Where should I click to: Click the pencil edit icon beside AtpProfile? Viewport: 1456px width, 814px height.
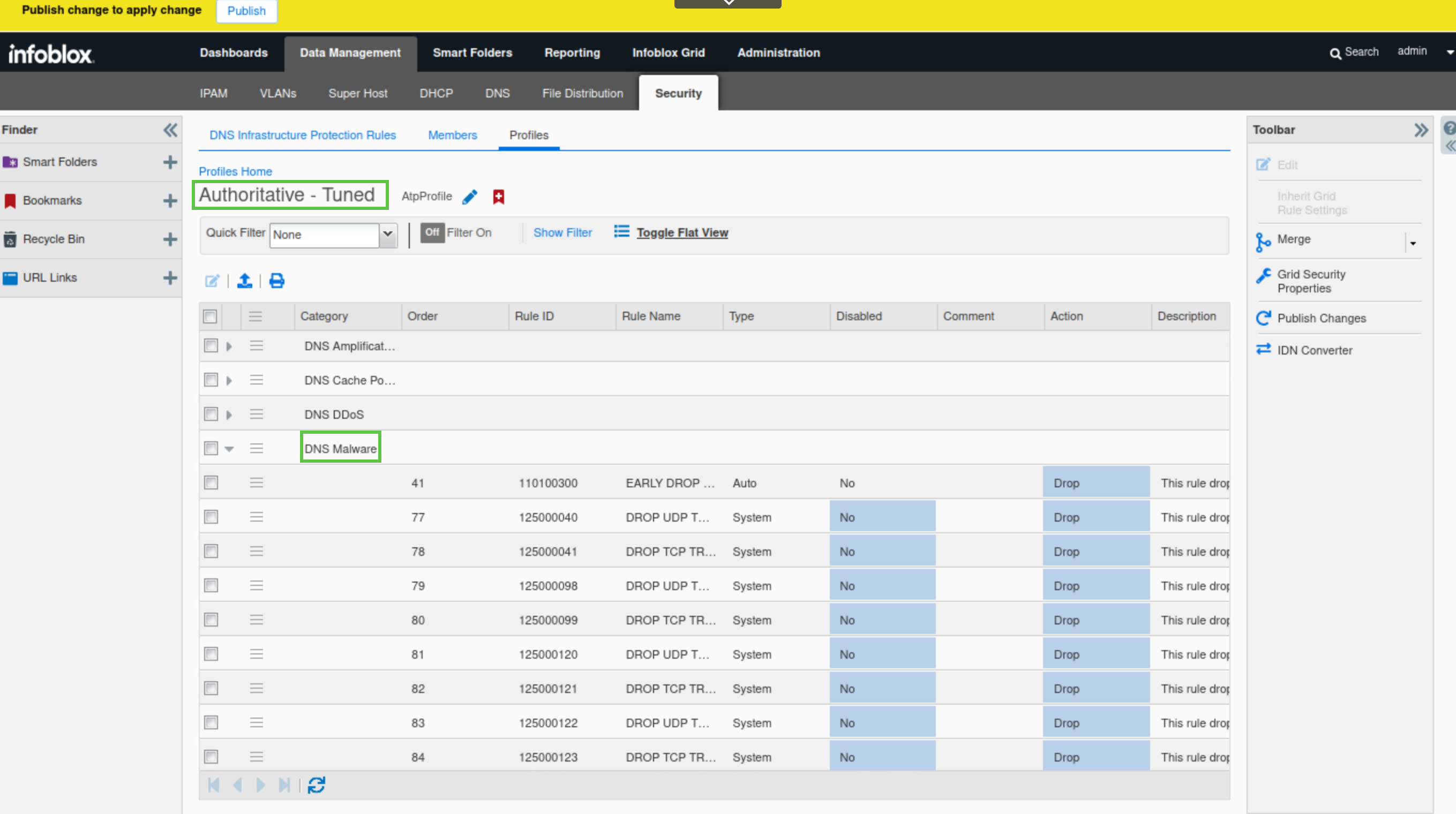tap(470, 197)
